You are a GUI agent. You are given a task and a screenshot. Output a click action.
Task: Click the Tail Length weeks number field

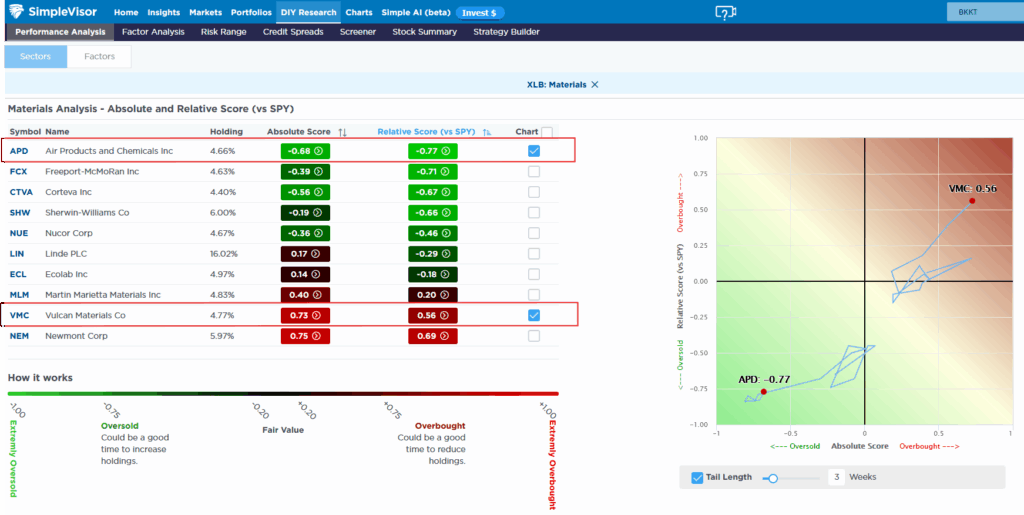click(x=835, y=477)
